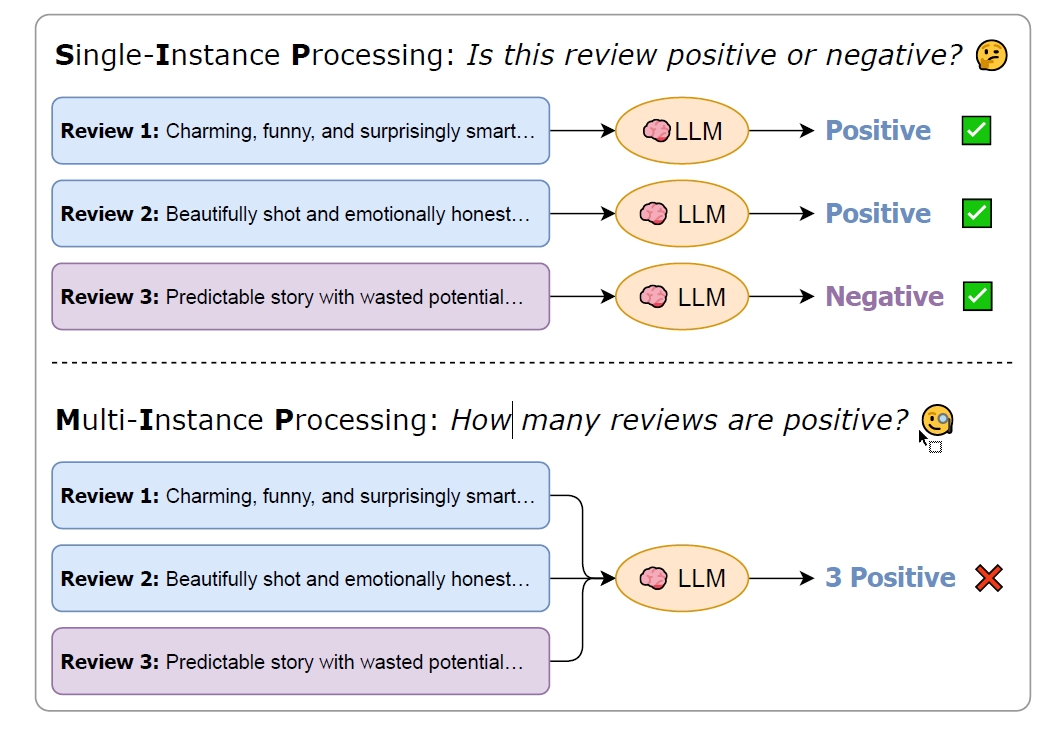Click the red X mark beside 3 Positive
The image size is (1062, 735).
click(x=989, y=579)
